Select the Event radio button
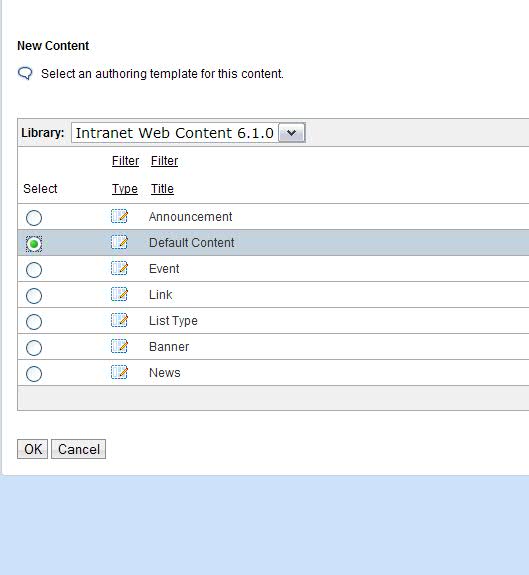The height and width of the screenshot is (575, 529). (x=34, y=270)
